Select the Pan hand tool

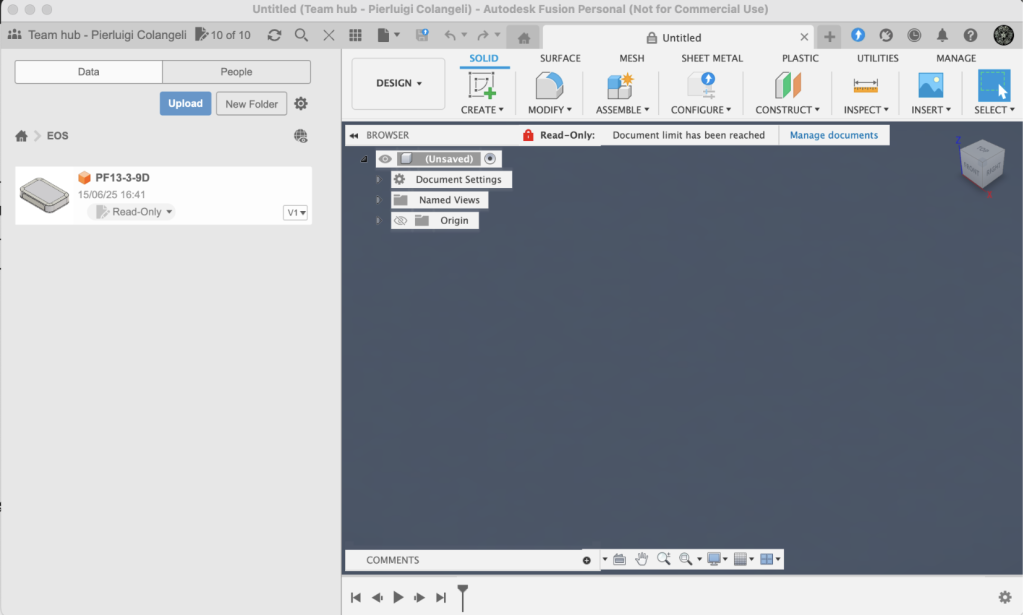[x=641, y=559]
